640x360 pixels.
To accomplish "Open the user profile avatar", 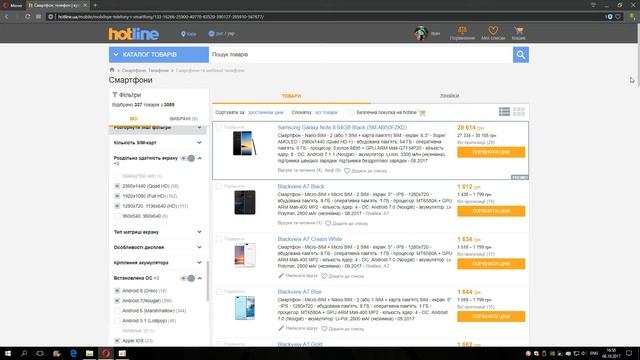I will 421,33.
